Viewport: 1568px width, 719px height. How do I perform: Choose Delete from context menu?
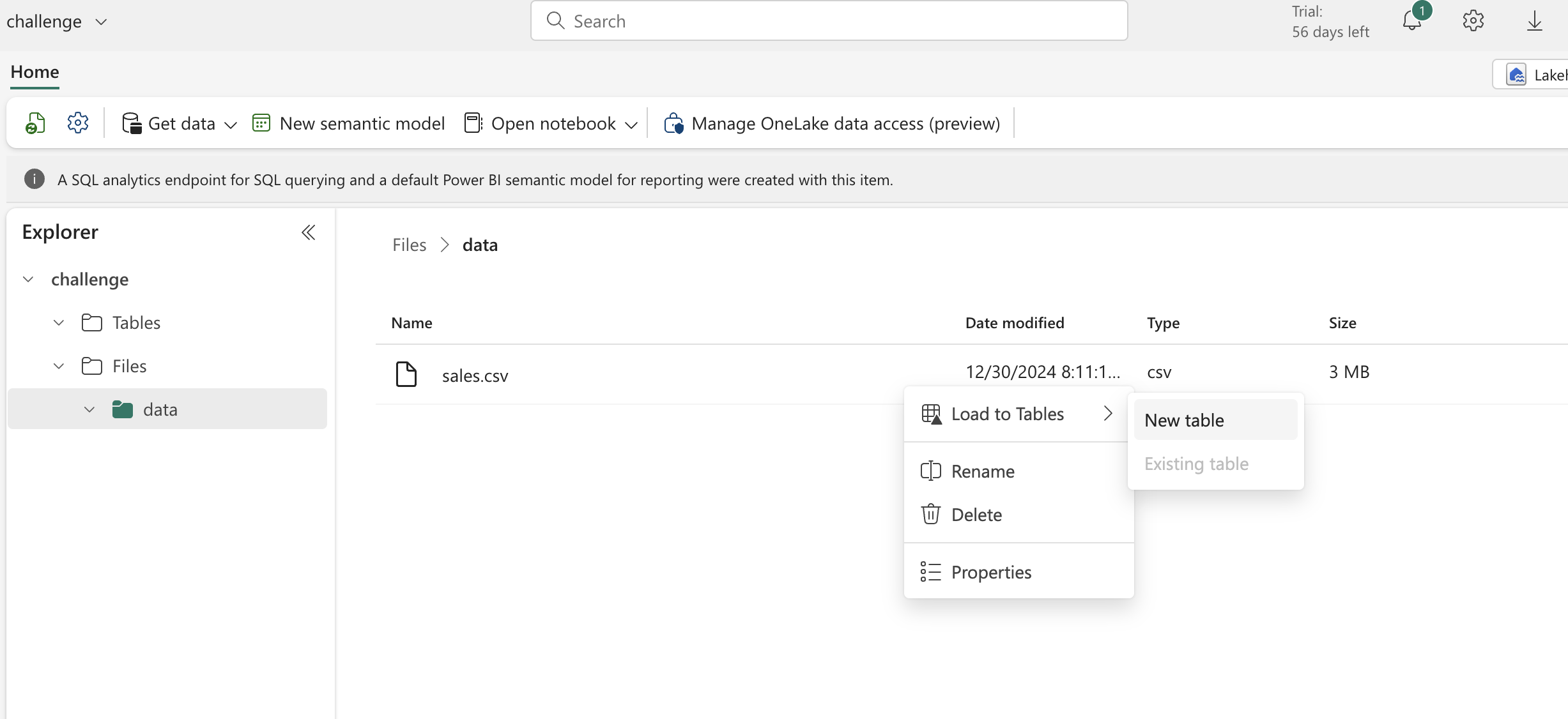tap(1018, 515)
